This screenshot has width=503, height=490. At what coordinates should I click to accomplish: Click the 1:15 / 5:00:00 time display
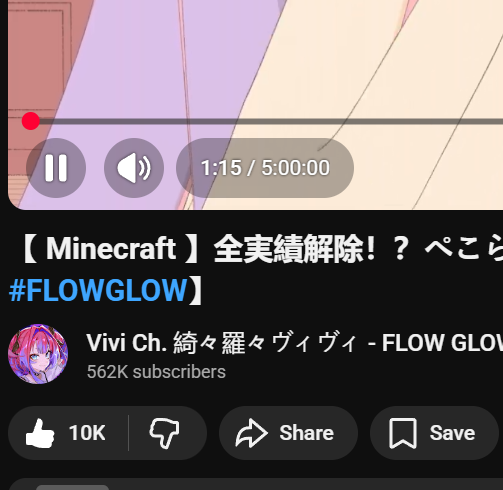[x=265, y=168]
